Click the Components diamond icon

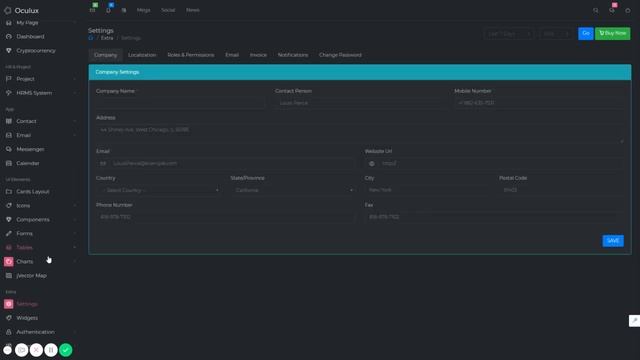9,220
